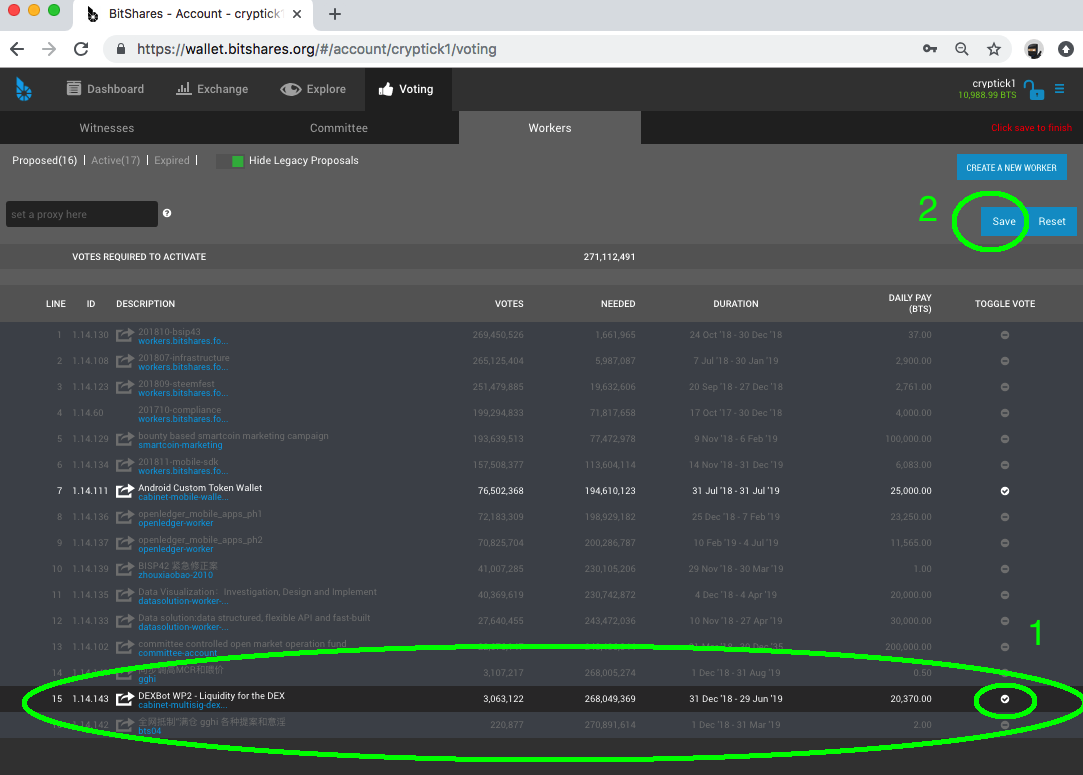Click the saved passwords key icon

930,49
